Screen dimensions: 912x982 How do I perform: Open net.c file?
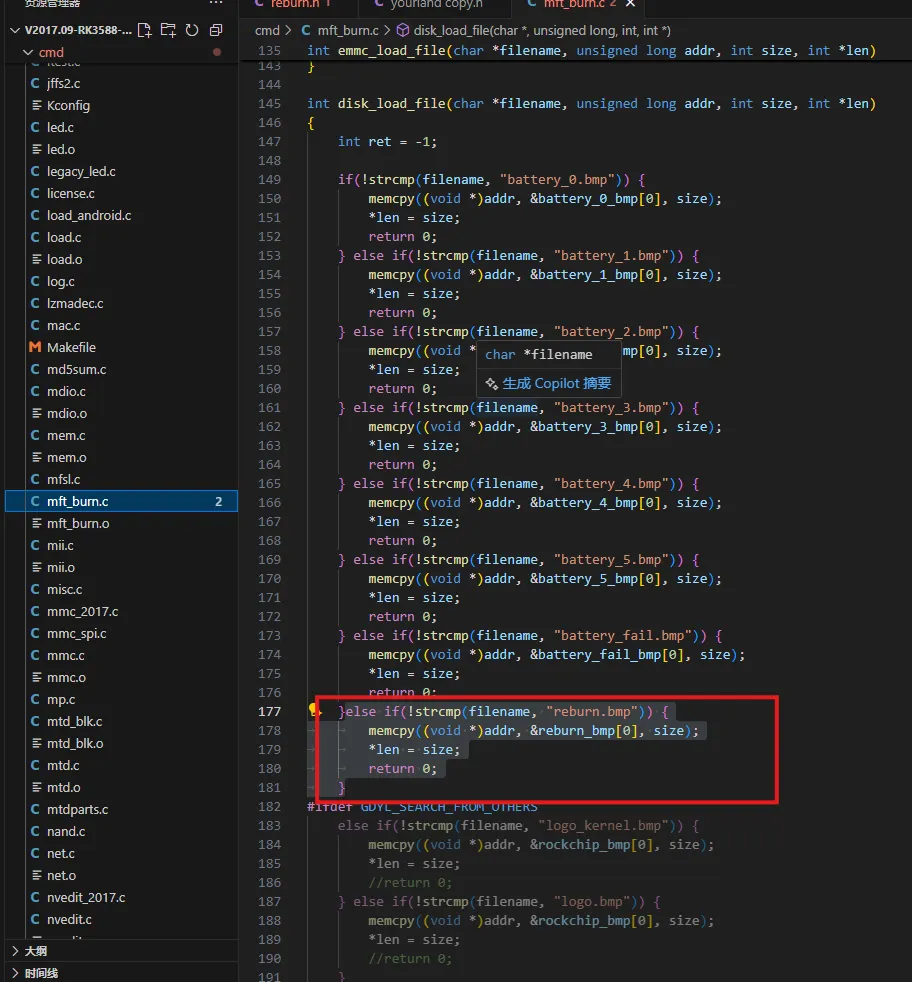tap(122, 853)
